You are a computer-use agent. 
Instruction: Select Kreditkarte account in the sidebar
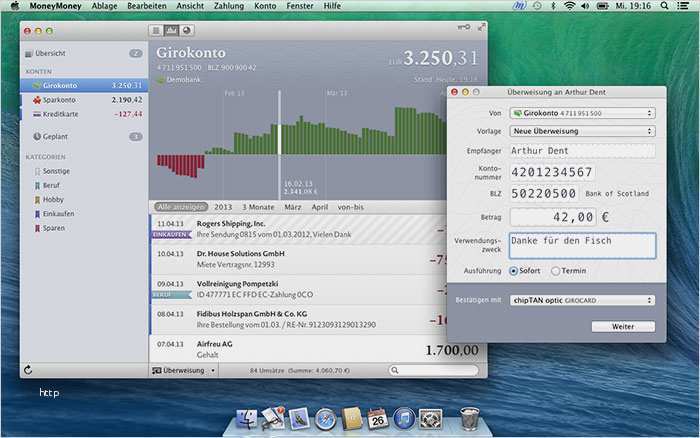(84, 114)
